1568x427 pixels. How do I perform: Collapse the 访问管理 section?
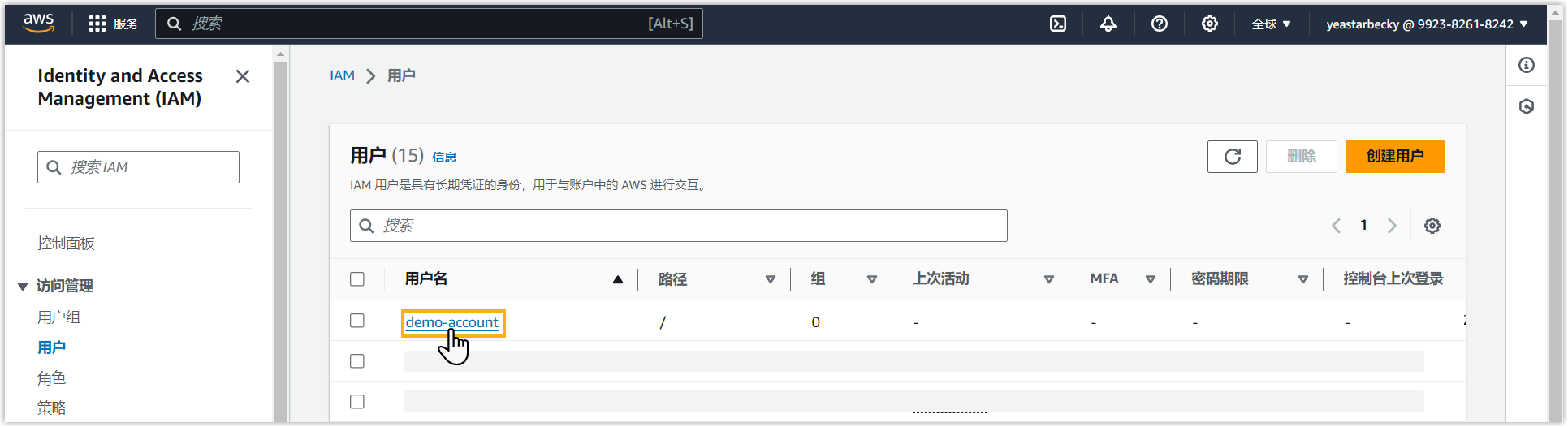[x=23, y=286]
